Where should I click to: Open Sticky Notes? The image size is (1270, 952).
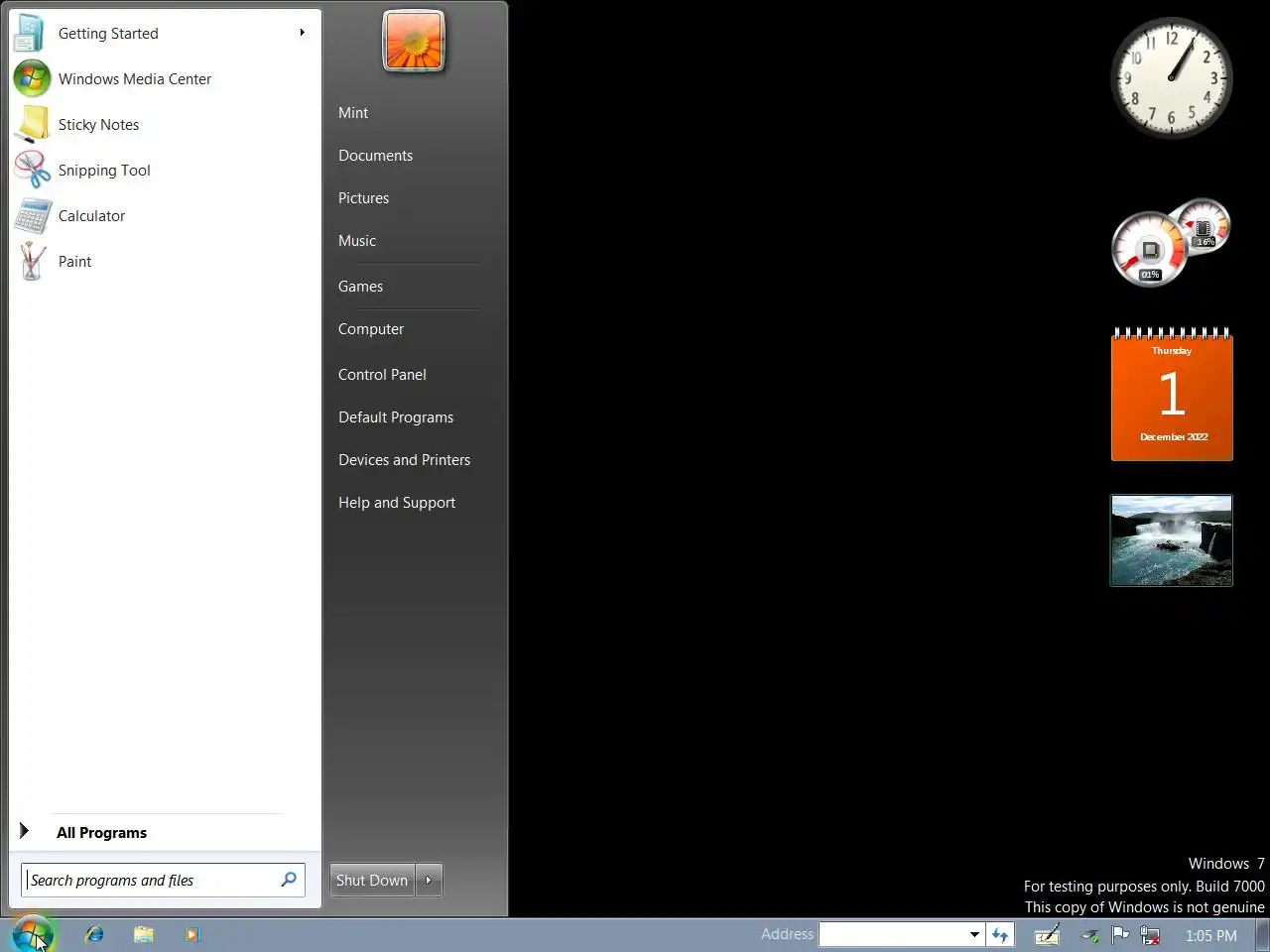point(165,125)
